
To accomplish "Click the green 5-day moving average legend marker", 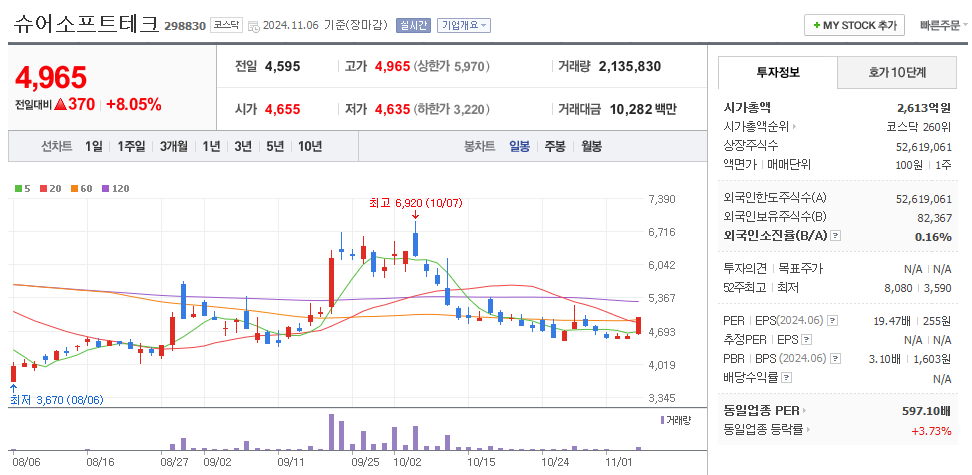I will 18,188.
